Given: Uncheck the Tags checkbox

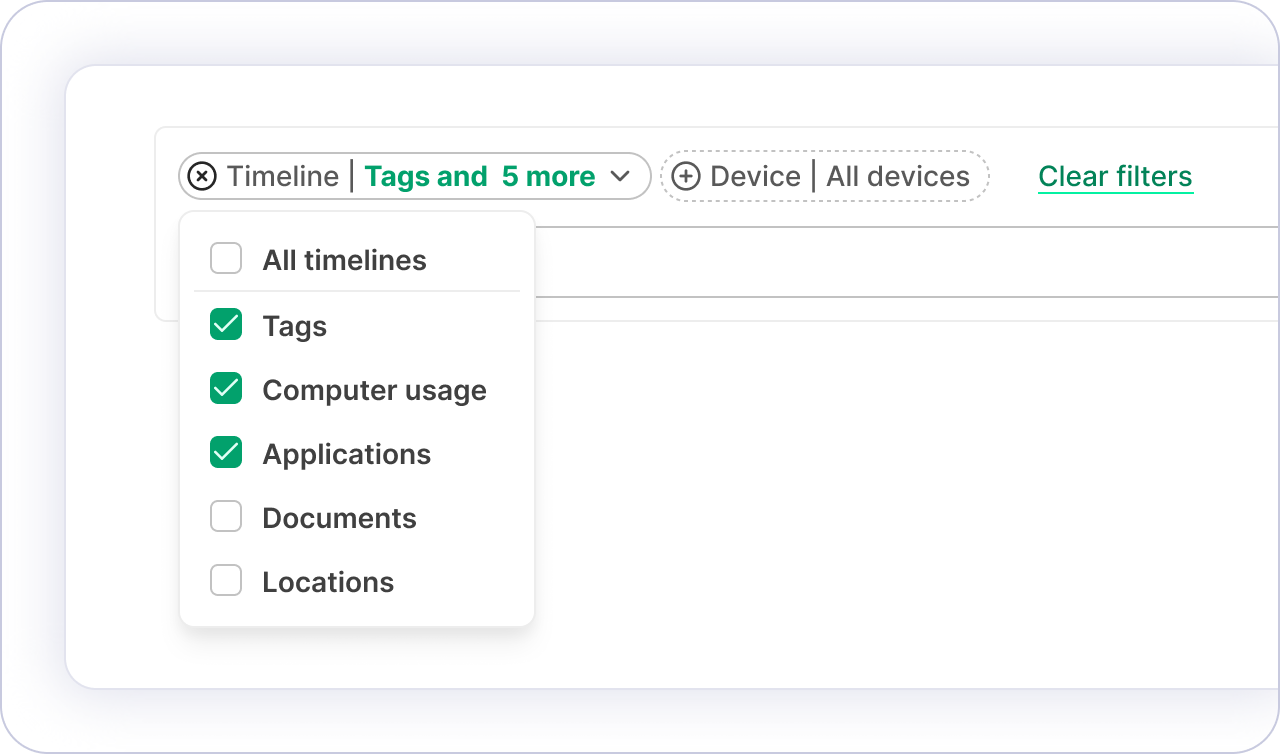Looking at the screenshot, I should (x=226, y=325).
